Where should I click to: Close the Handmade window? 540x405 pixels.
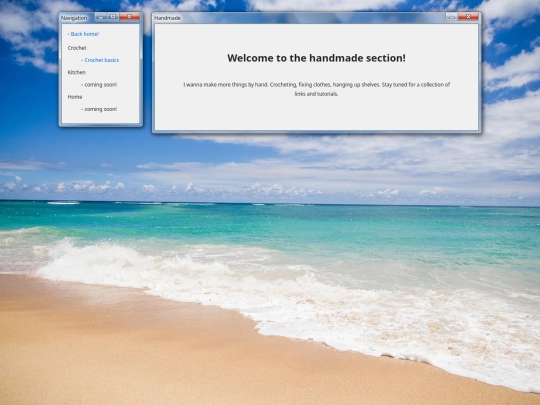[x=468, y=17]
